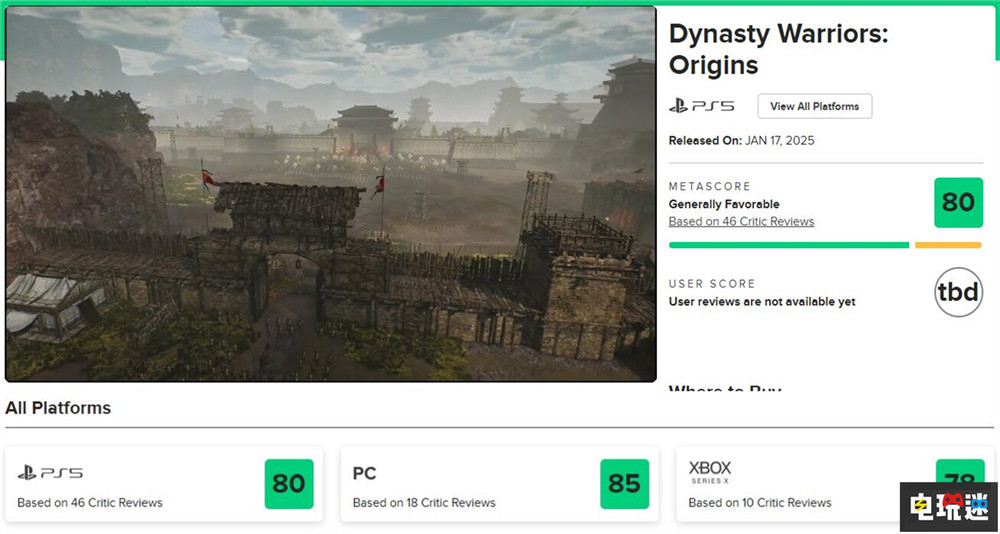Click the Generally Favorable label
This screenshot has width=1000, height=534.
click(723, 204)
